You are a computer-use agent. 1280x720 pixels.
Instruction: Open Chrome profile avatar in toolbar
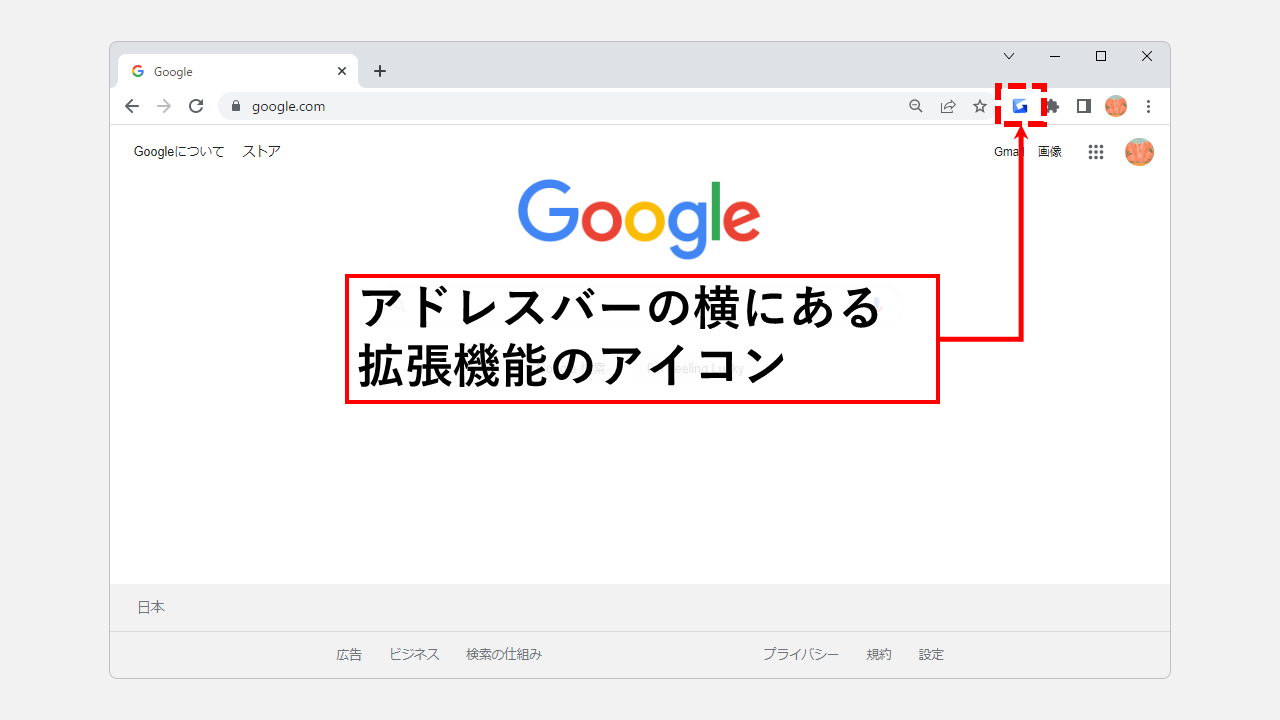(x=1116, y=106)
